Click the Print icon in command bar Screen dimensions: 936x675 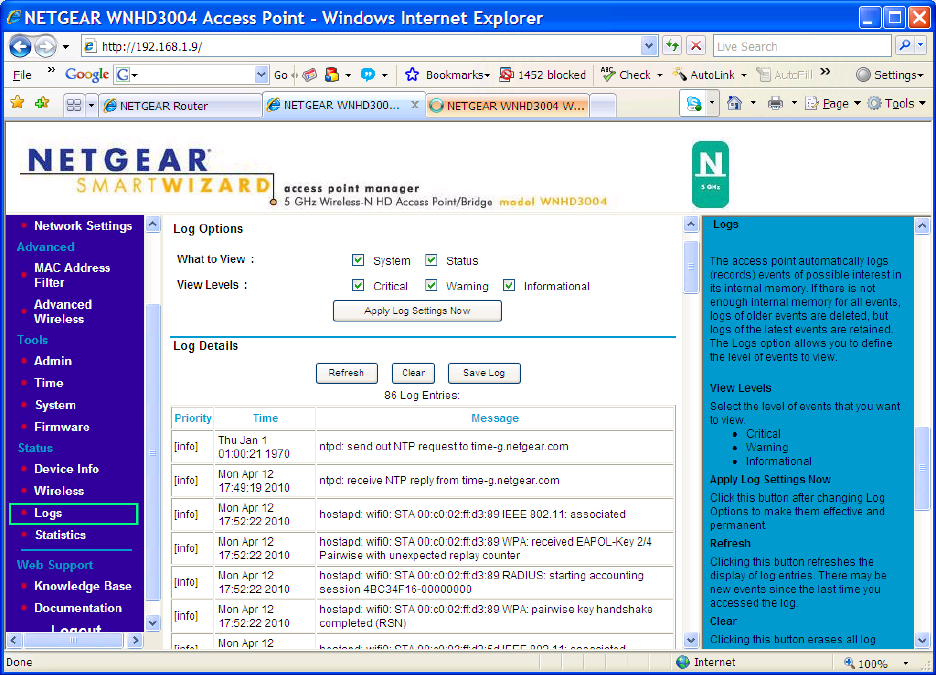coord(775,103)
